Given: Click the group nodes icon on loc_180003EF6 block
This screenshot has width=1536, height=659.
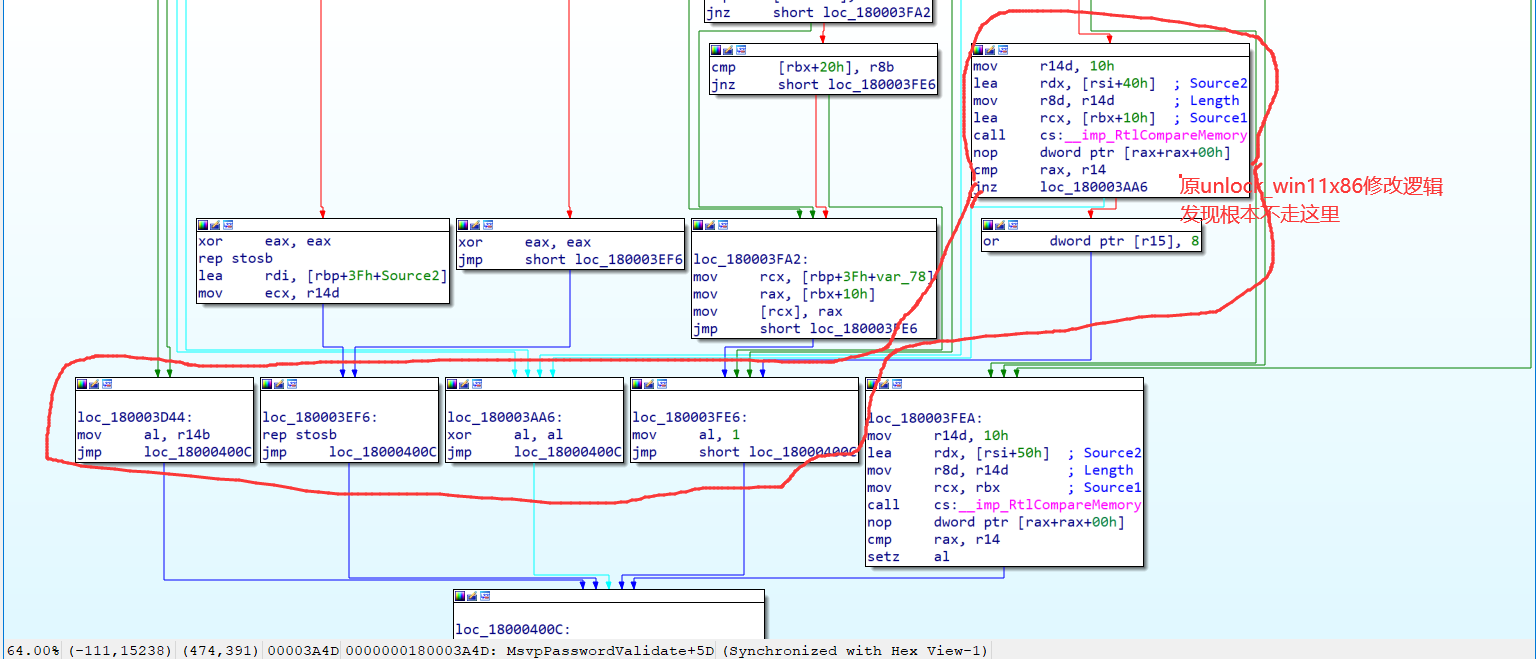Looking at the screenshot, I should [x=291, y=384].
